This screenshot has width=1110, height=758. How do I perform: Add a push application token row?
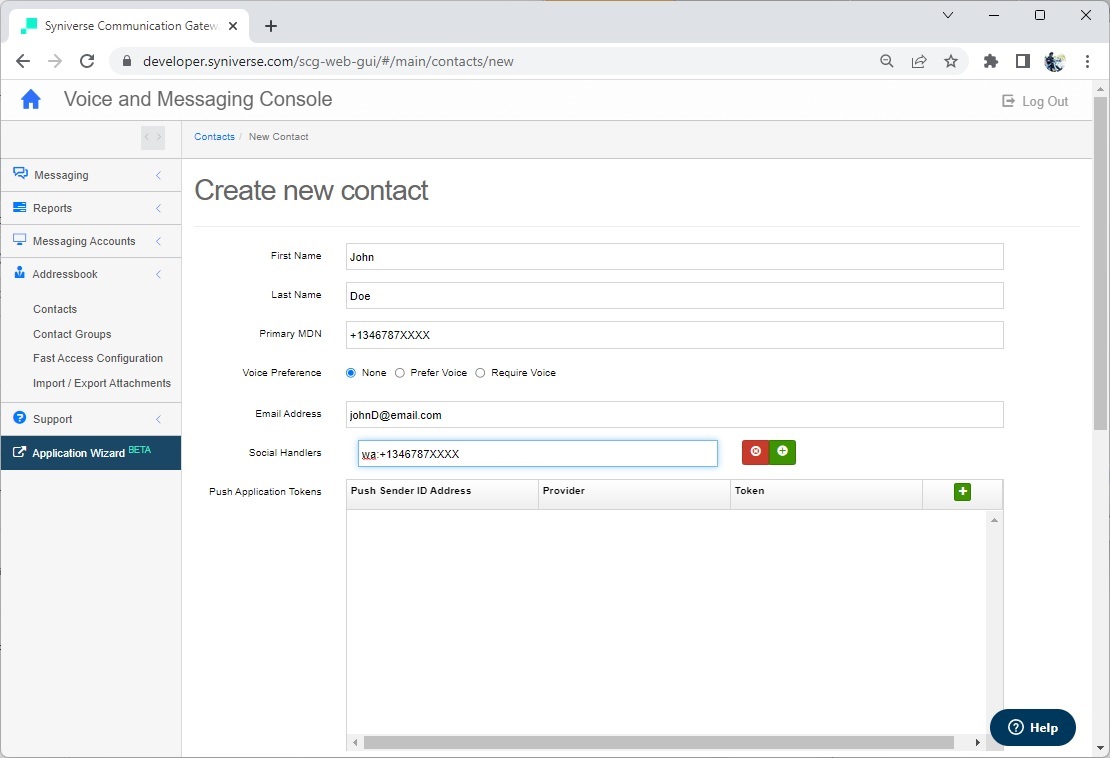962,492
